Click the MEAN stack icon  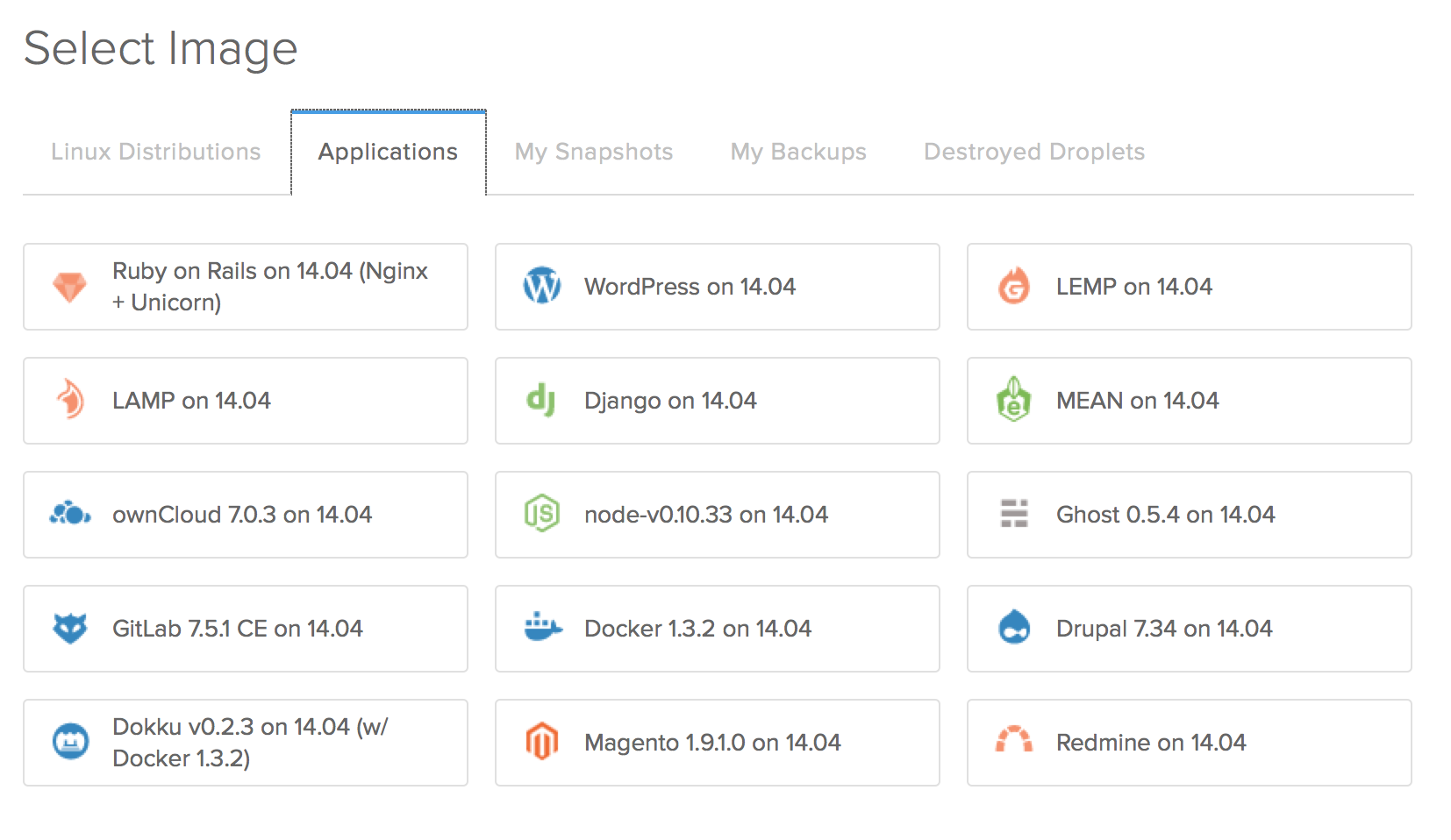click(x=1014, y=400)
